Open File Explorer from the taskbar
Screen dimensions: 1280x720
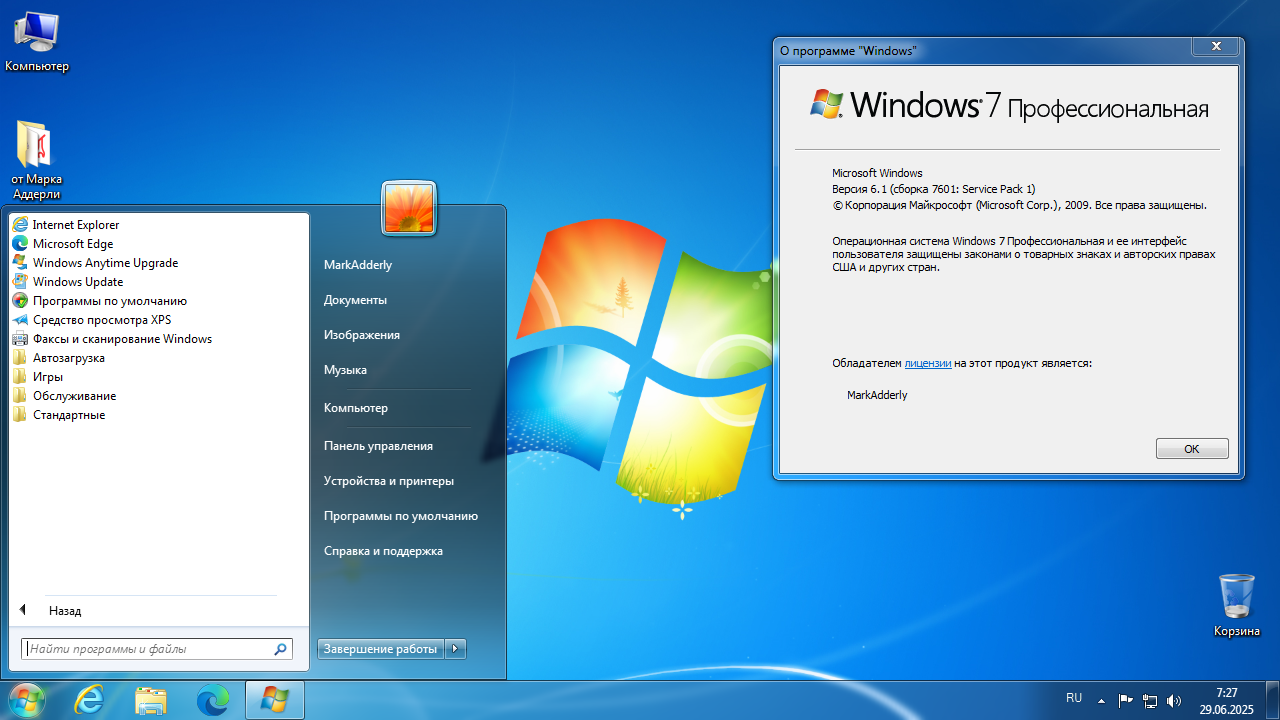click(x=151, y=700)
